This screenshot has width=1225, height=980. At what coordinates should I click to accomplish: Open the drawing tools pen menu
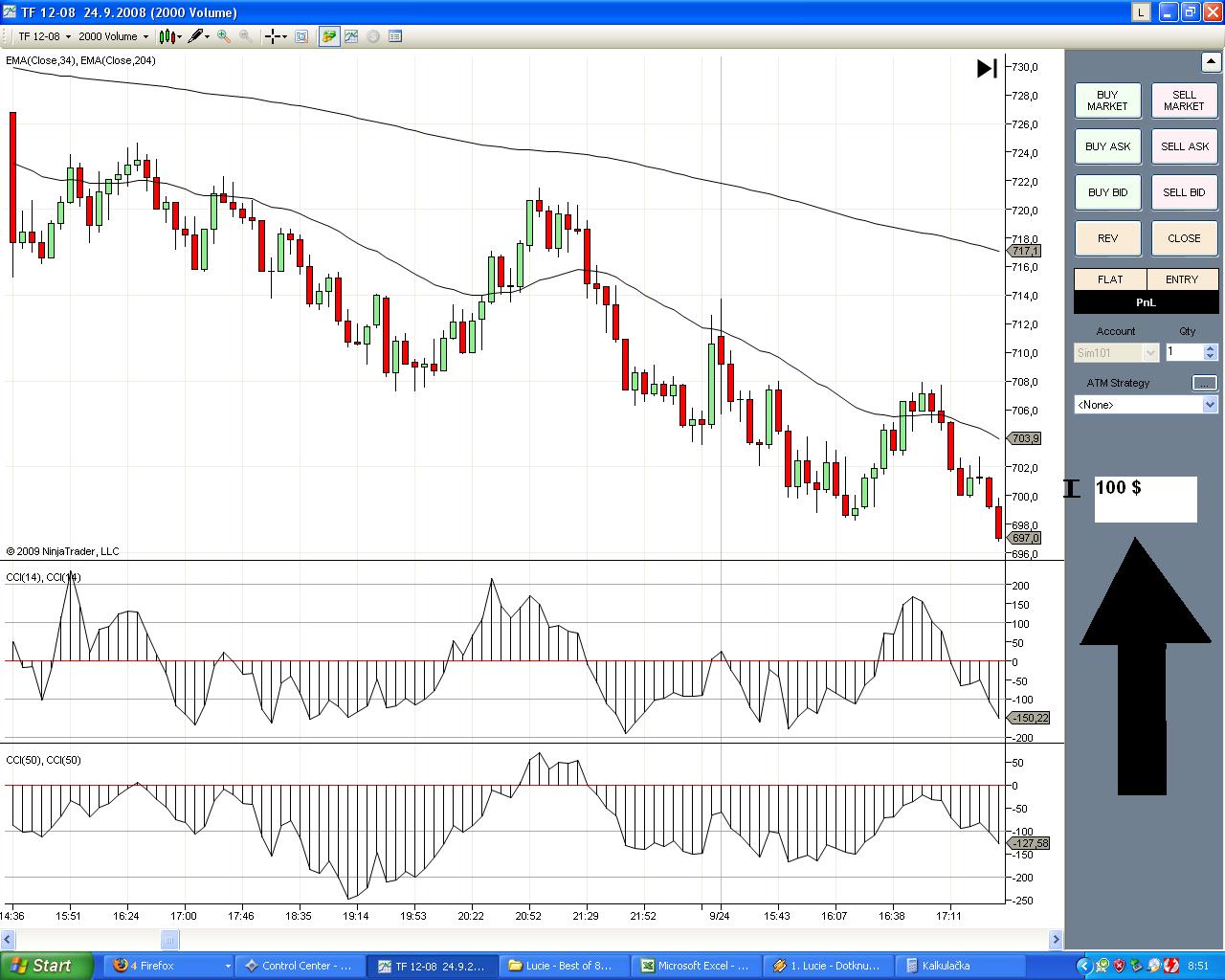point(199,36)
